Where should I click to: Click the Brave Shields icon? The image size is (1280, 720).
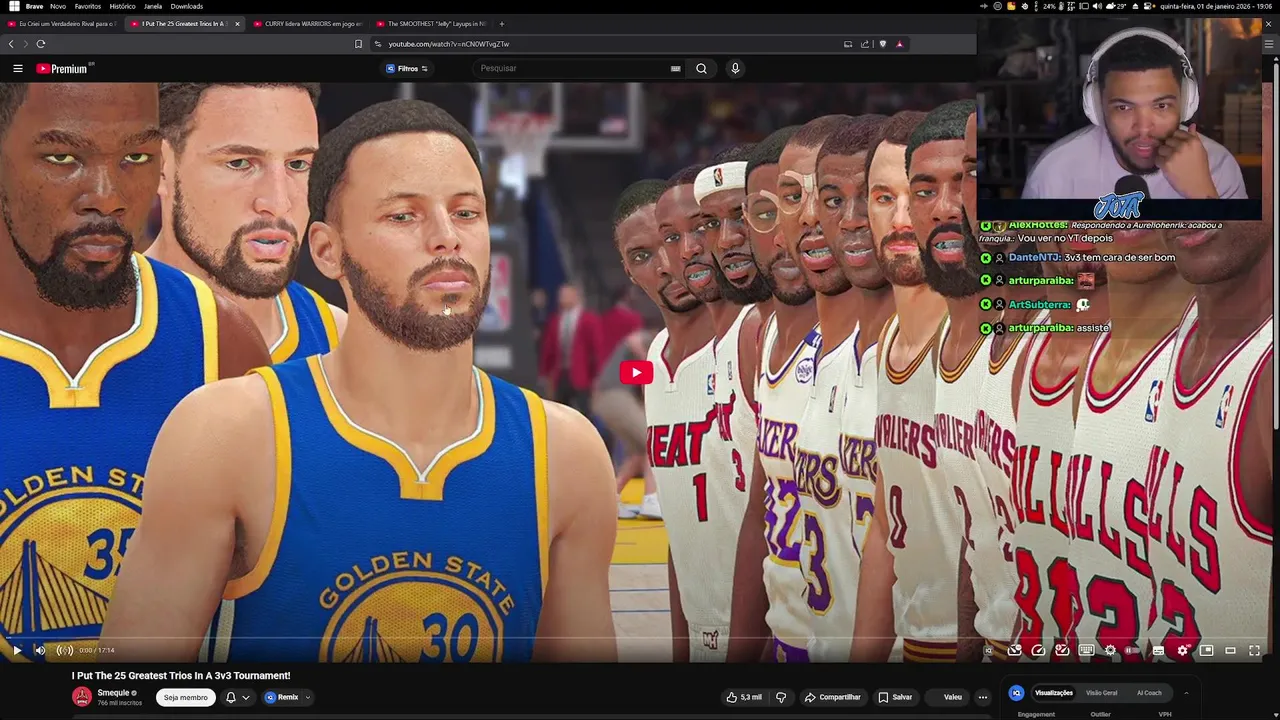[x=882, y=44]
